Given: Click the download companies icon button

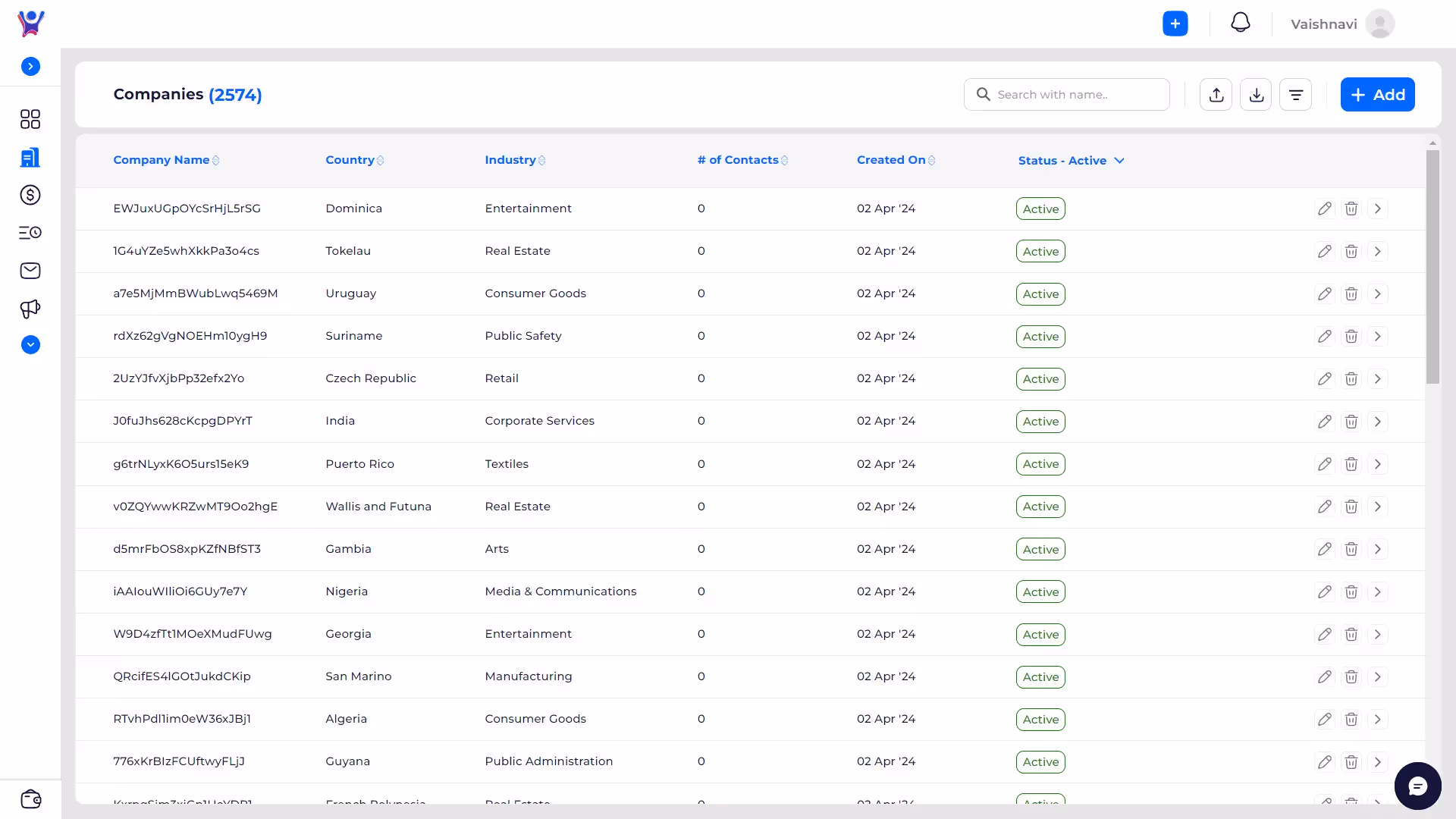Looking at the screenshot, I should 1256,95.
